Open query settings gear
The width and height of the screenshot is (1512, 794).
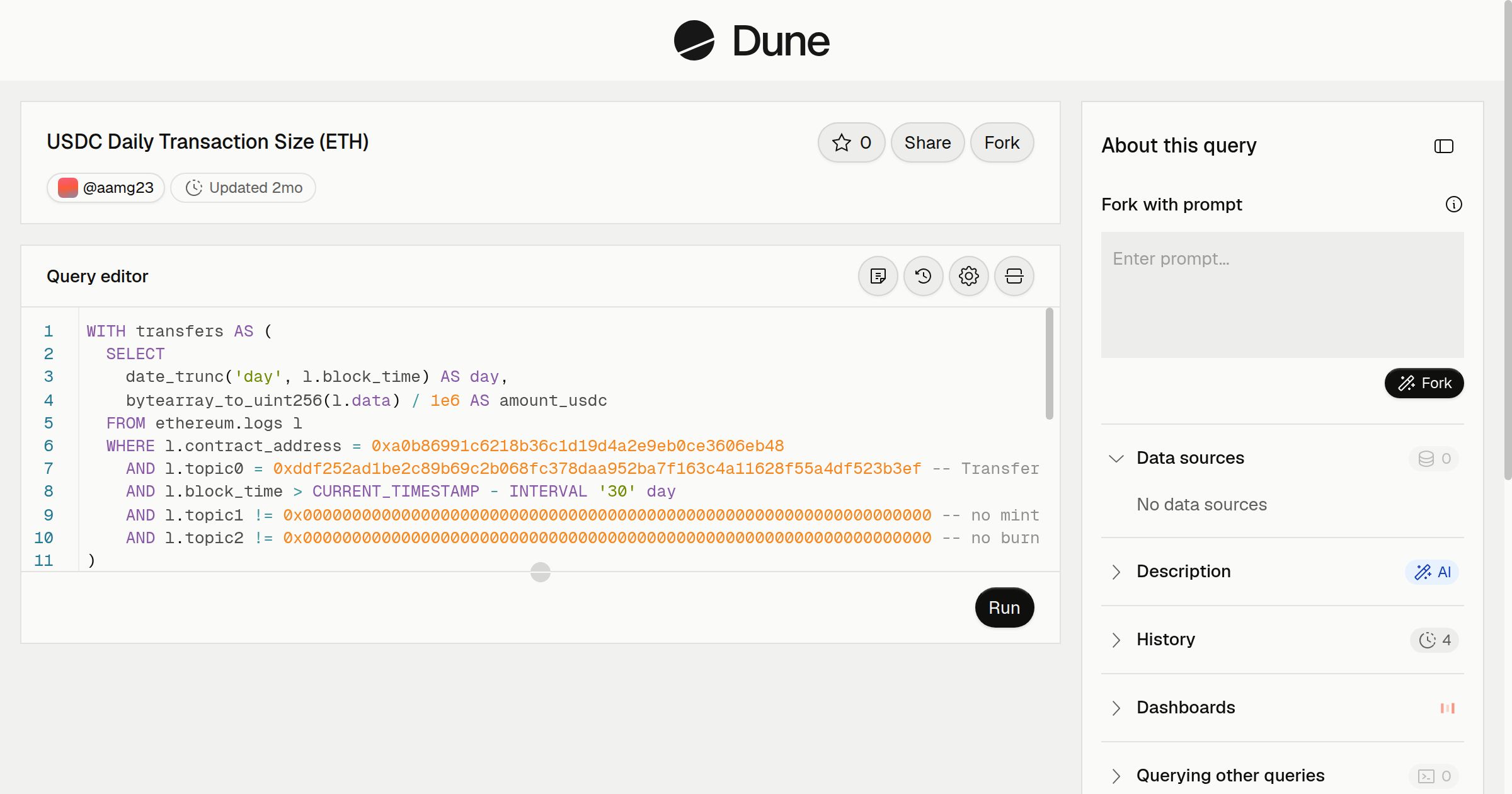(968, 276)
